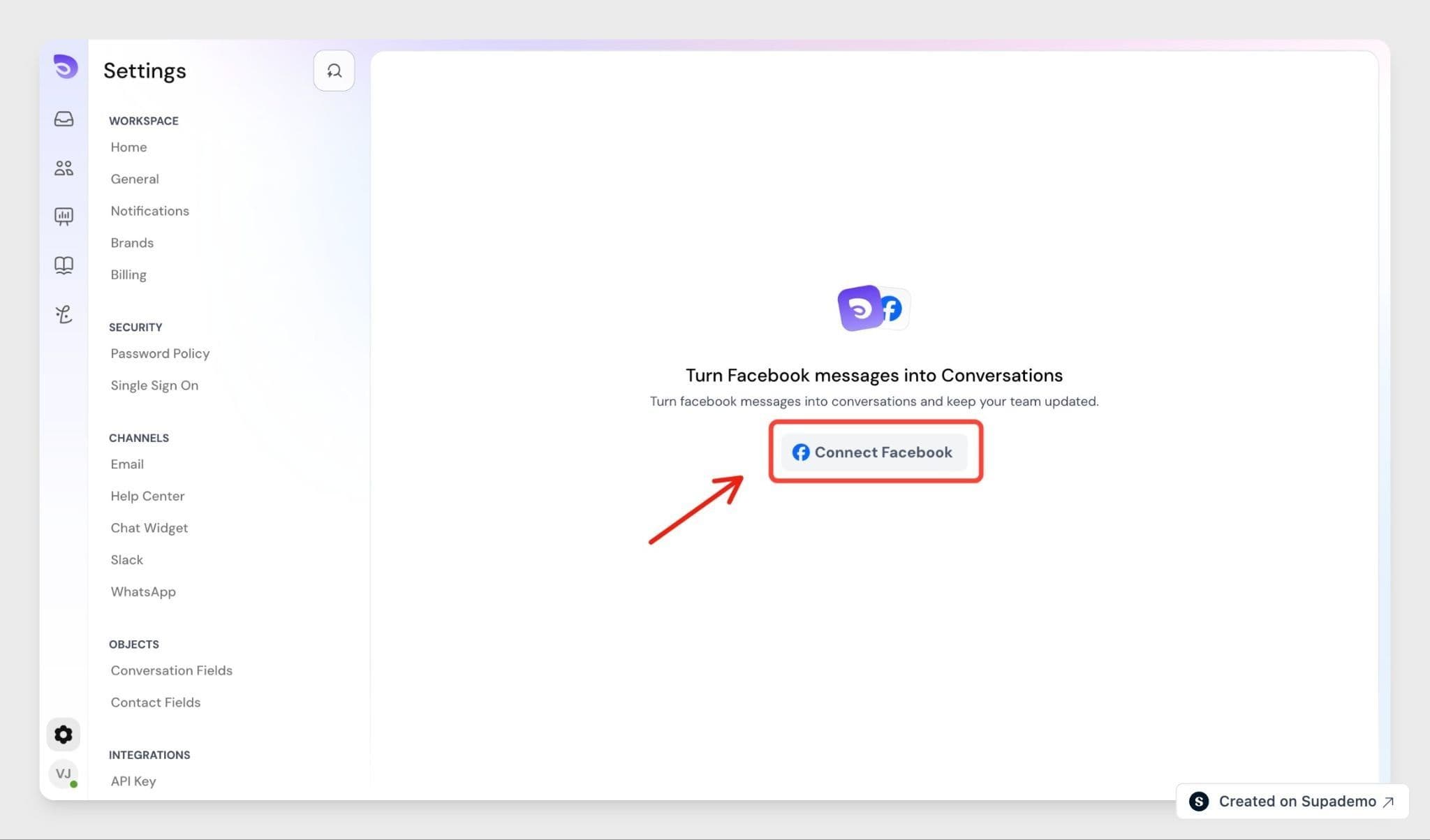Click heading Turn Facebook messages into Conversations

(874, 376)
